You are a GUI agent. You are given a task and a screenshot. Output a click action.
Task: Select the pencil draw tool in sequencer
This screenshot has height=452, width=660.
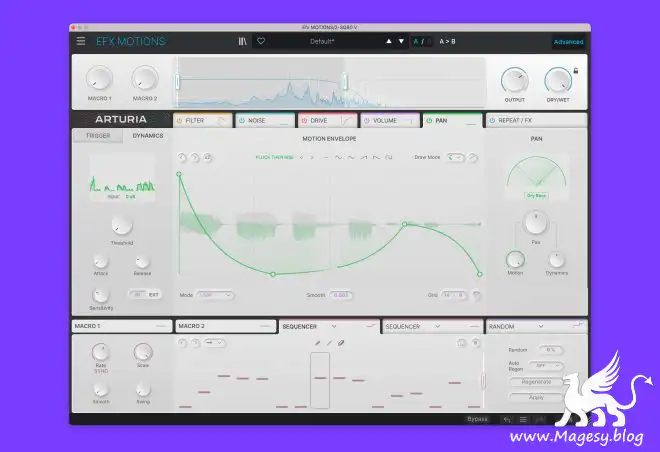click(318, 343)
